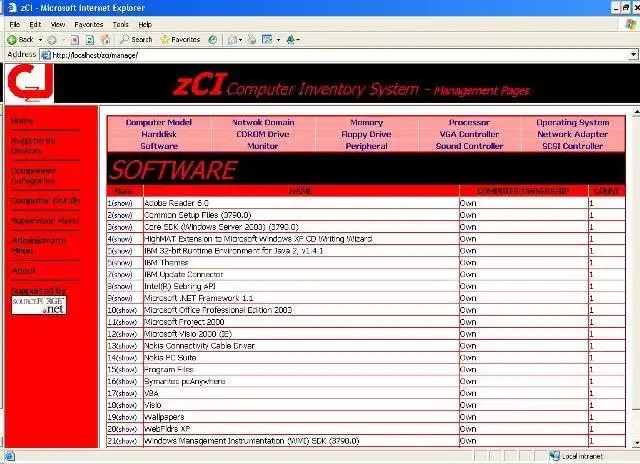This screenshot has height=464, width=640.
Task: Click the zCI red logo image
Action: (x=30, y=83)
